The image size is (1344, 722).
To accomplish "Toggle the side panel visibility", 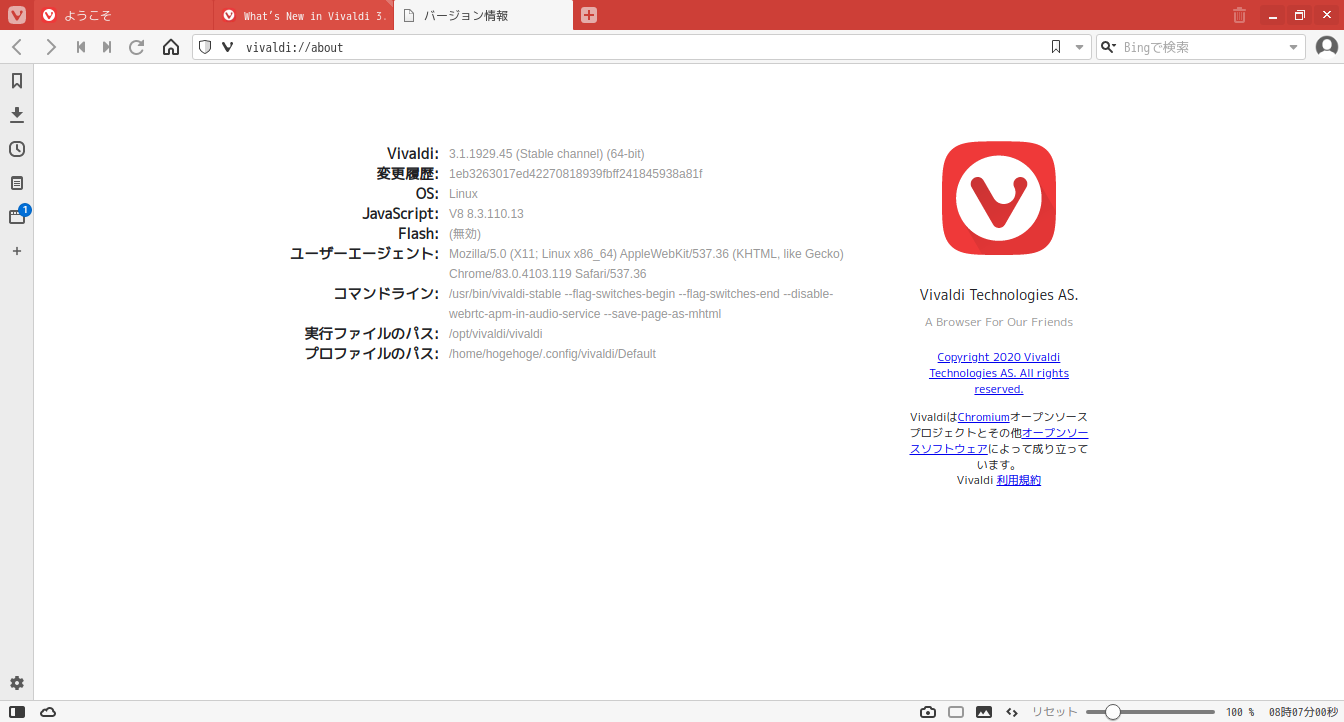I will [x=17, y=712].
